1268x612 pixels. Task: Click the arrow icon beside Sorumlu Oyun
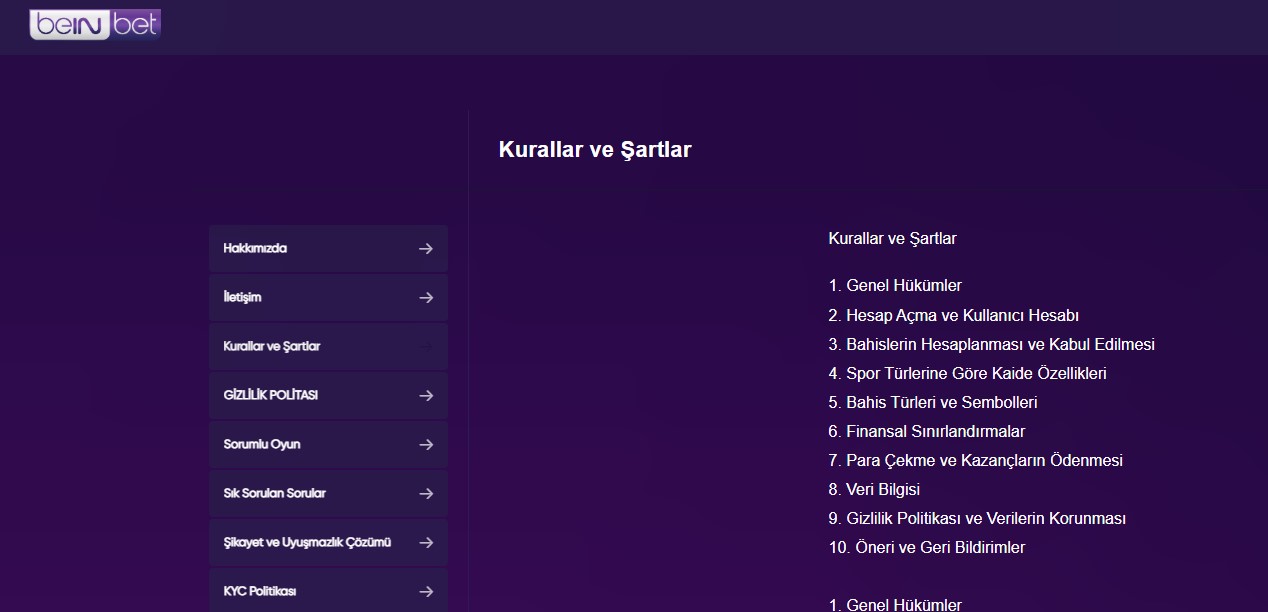click(x=426, y=444)
